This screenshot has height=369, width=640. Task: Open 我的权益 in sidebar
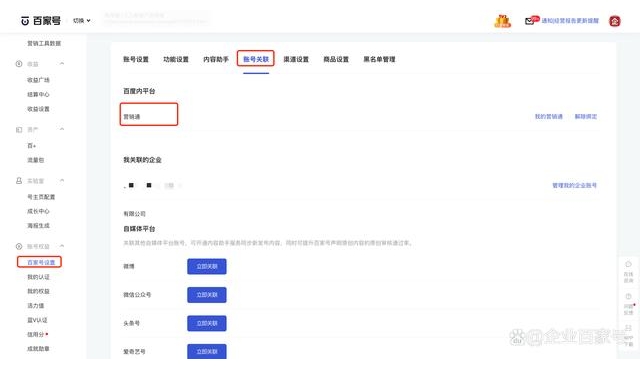pyautogui.click(x=38, y=291)
